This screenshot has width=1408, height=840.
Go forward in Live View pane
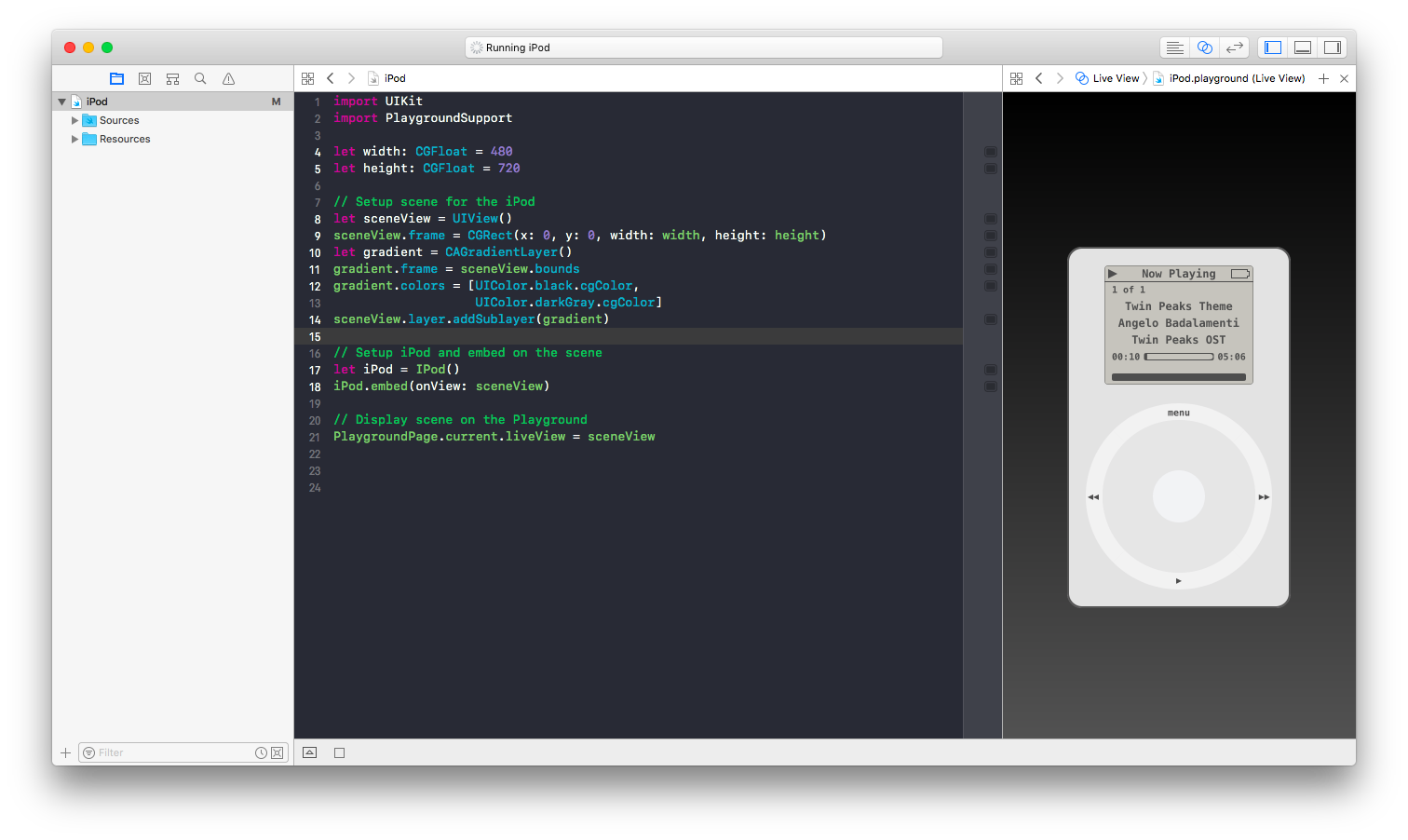[x=1060, y=79]
